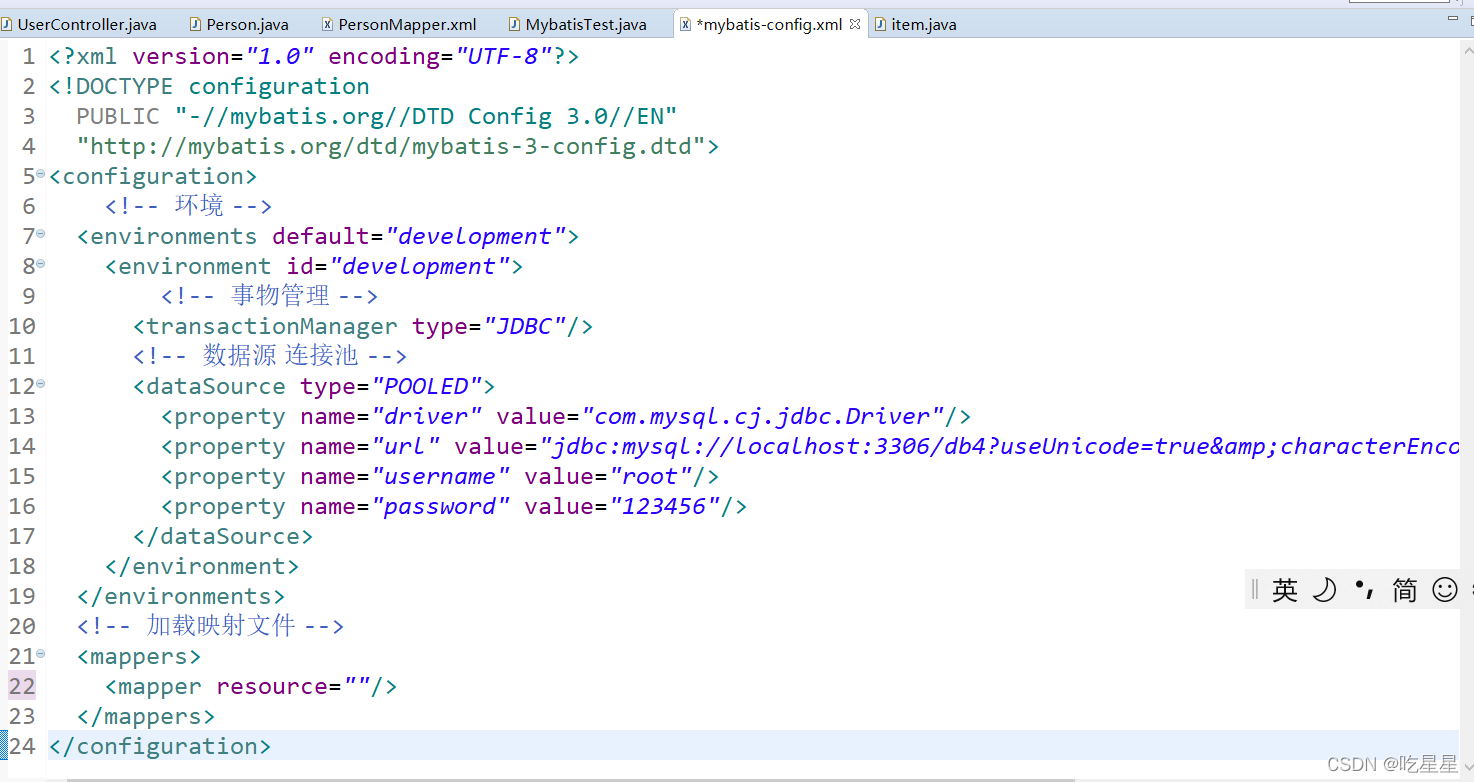Click the closing </dataSource> tag
This screenshot has width=1474, height=782.
pyautogui.click(x=223, y=536)
